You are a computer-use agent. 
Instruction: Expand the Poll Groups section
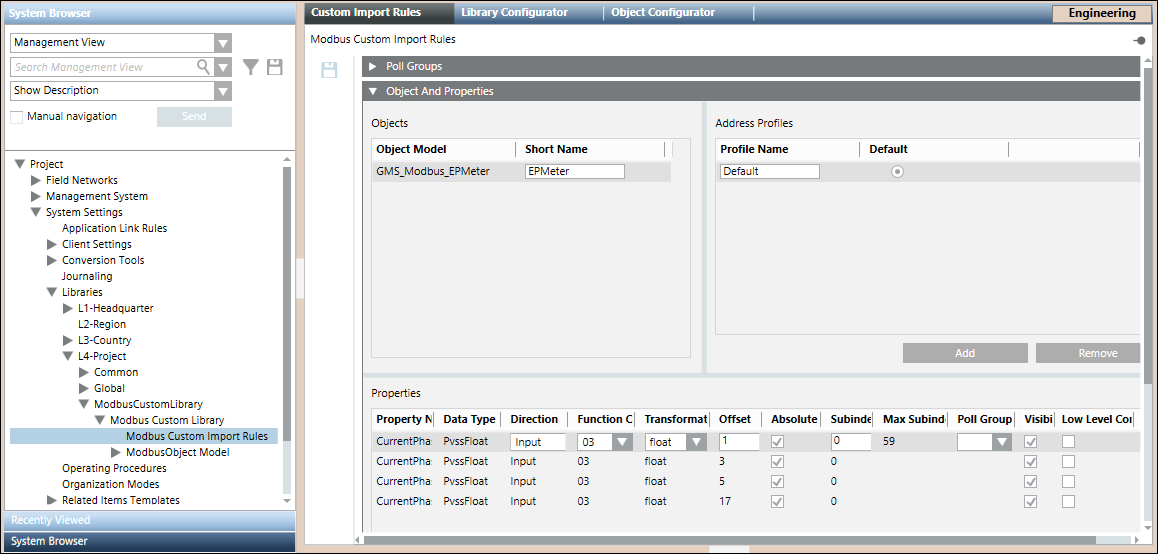point(373,66)
